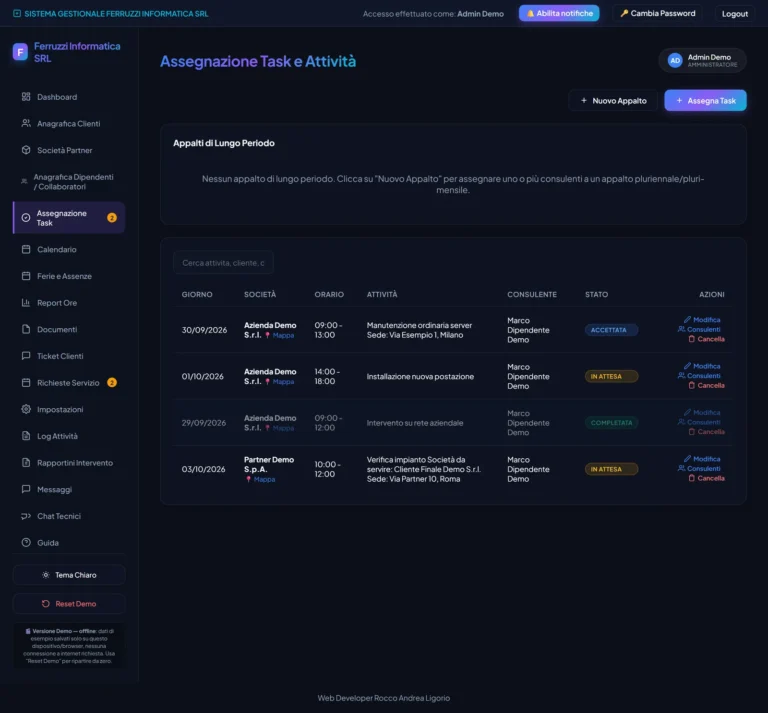The image size is (768, 713).
Task: Click 'Manutenzione ordinaria server' activity text
Action: coord(419,325)
